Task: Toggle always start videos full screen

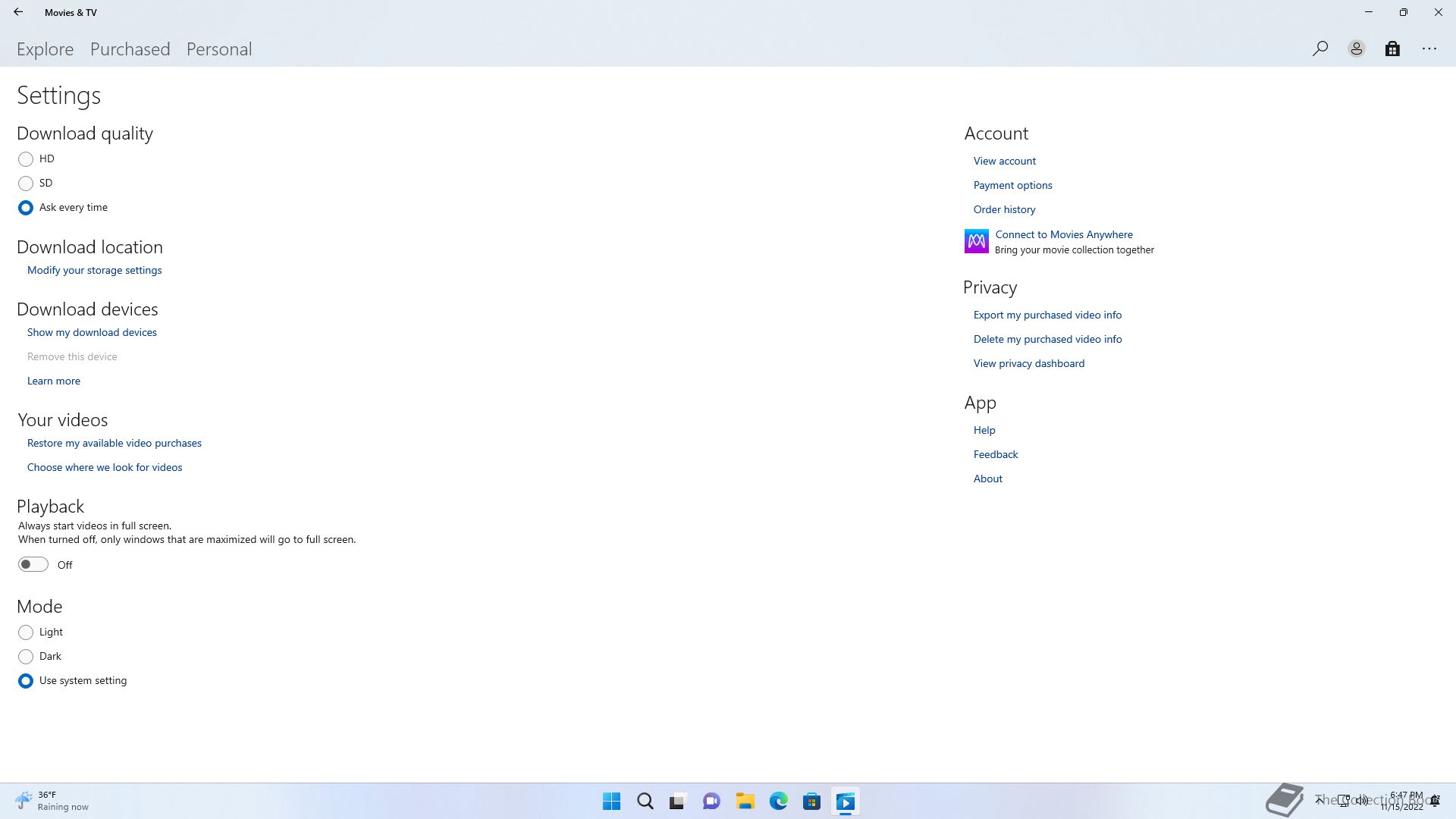Action: pyautogui.click(x=33, y=564)
